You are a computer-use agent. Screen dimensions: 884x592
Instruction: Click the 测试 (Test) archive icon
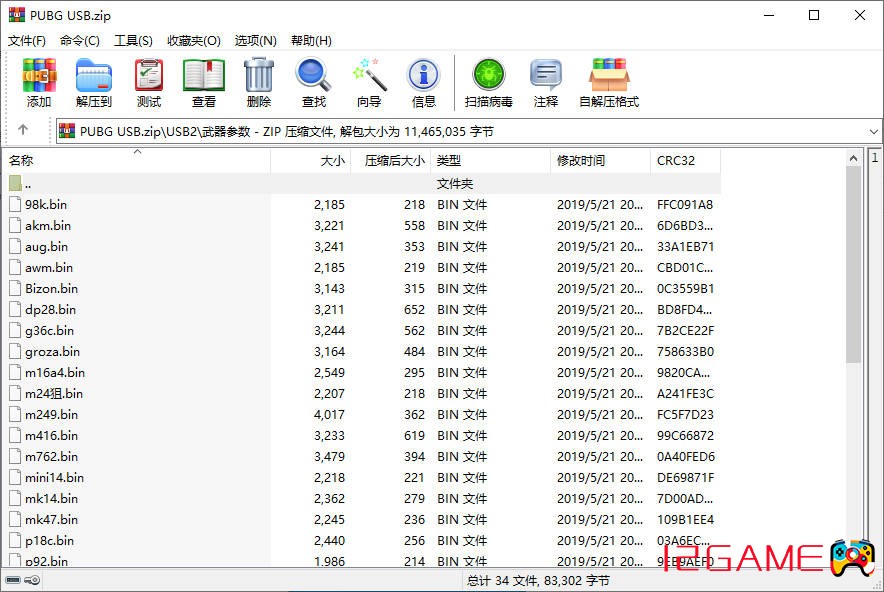click(148, 82)
